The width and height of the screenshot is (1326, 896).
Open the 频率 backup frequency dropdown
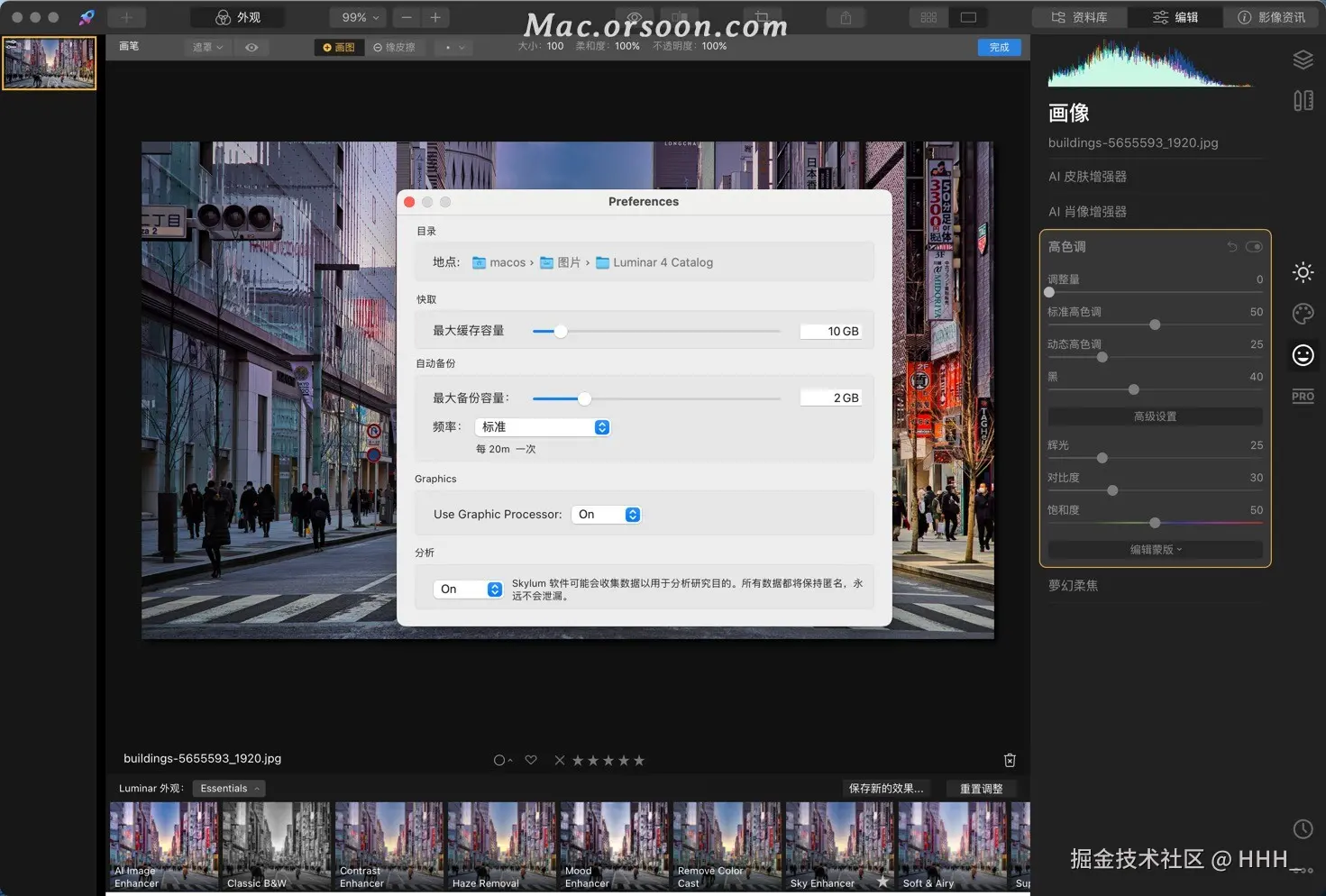[543, 427]
